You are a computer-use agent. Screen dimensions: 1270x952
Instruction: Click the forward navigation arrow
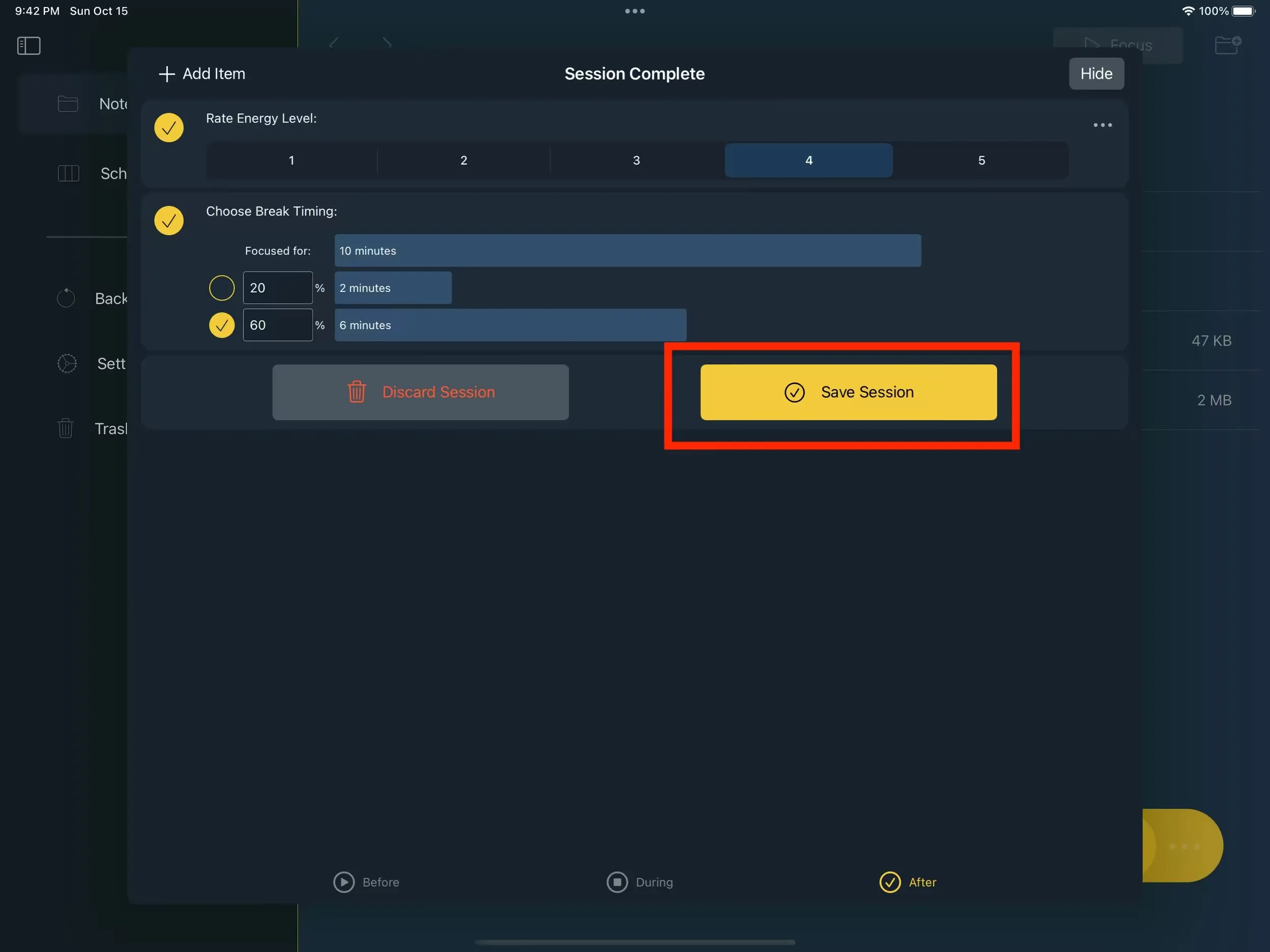[x=388, y=43]
